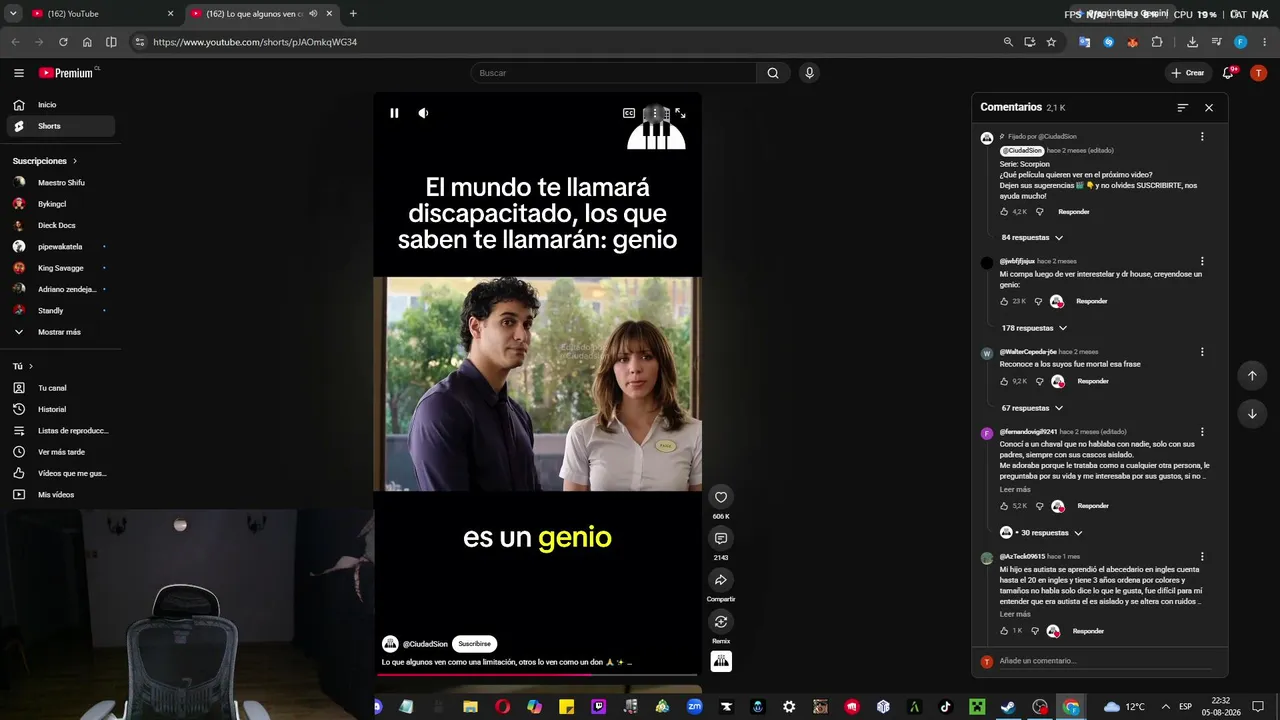Go to next Short with down arrow

point(1252,413)
